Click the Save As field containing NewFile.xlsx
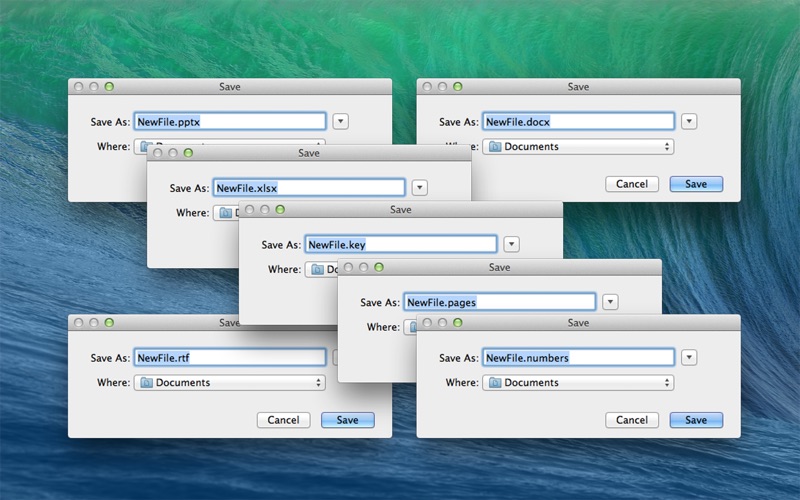Viewport: 800px width, 500px height. click(309, 188)
